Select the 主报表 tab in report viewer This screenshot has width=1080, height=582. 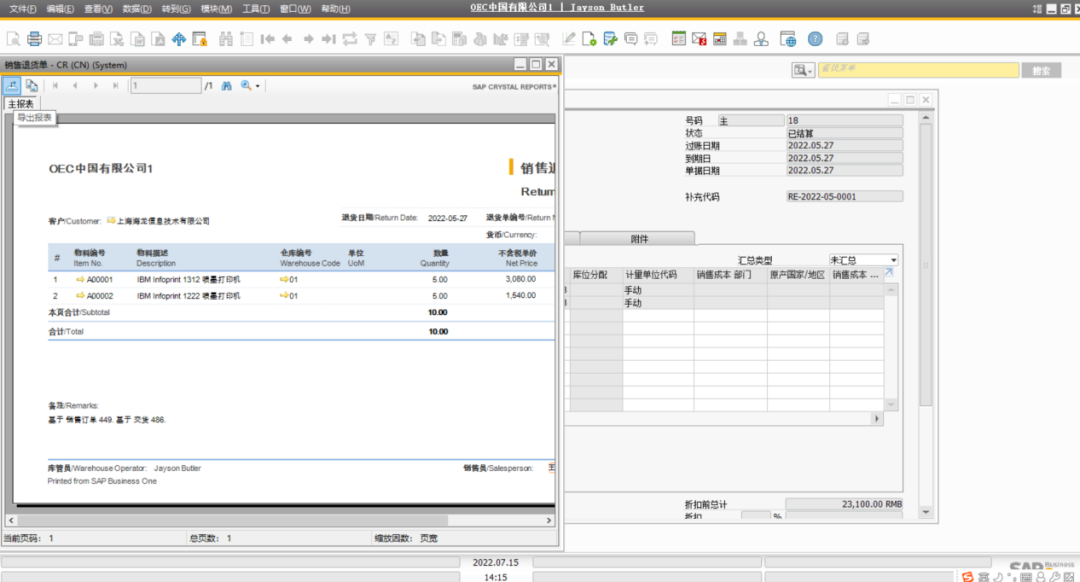coord(21,104)
